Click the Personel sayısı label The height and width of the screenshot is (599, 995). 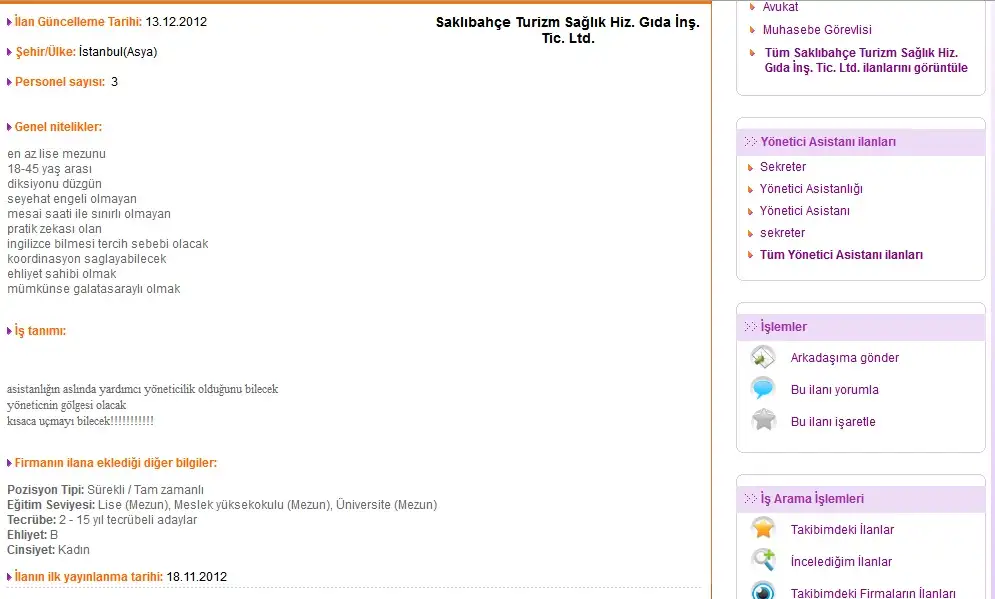60,82
